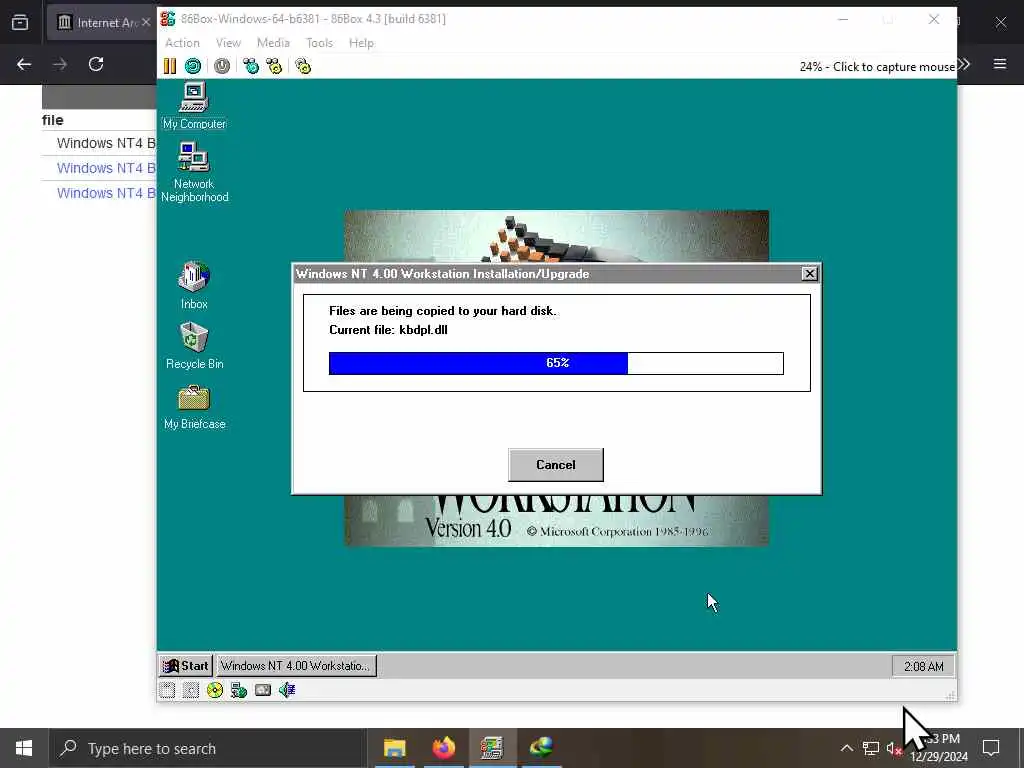
Task: Open host notification center icon
Action: pos(991,748)
